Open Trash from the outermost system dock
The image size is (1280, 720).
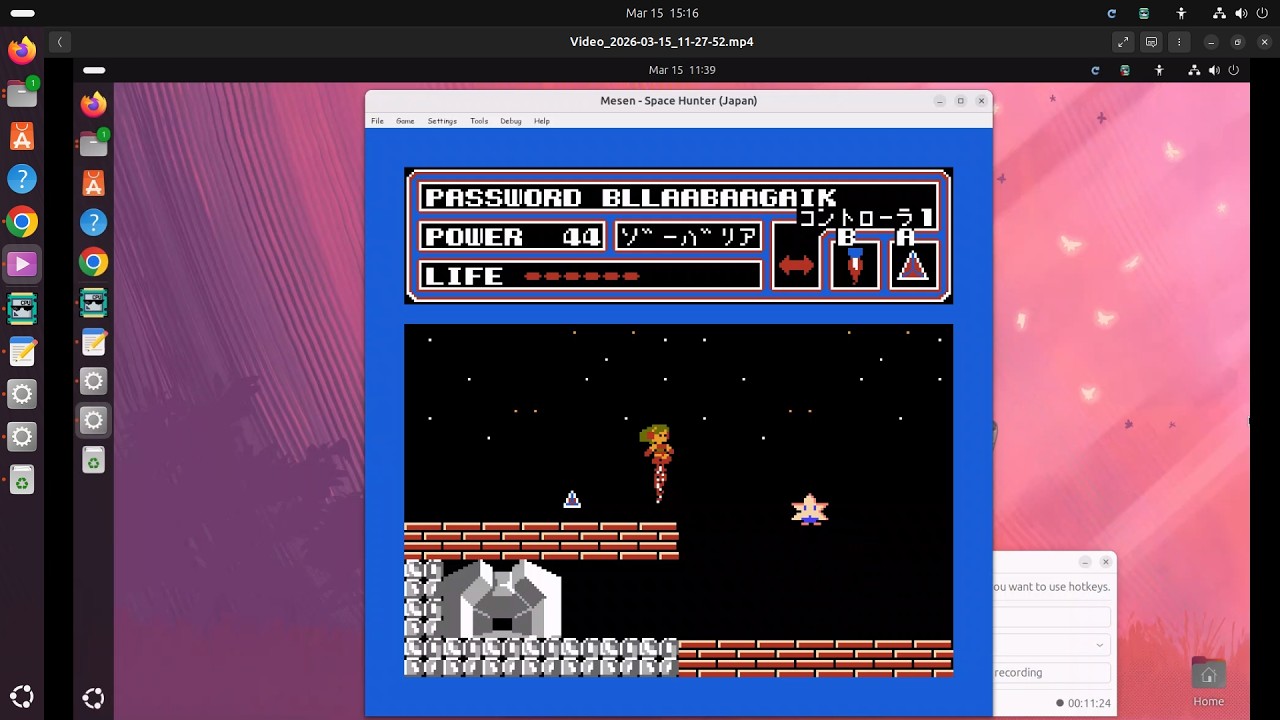[x=22, y=481]
